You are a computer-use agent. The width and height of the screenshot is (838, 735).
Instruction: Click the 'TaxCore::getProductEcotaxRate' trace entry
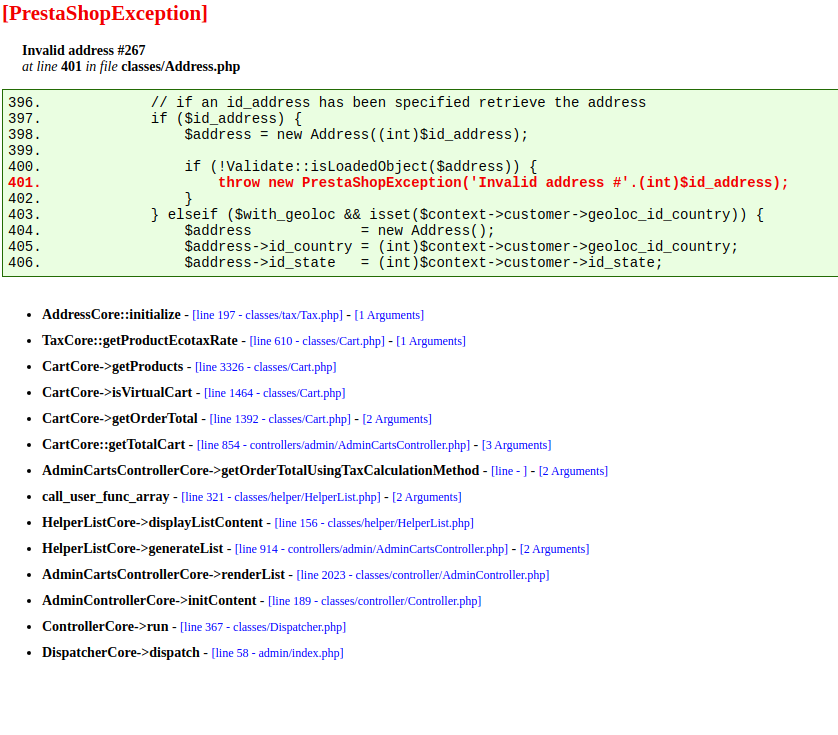coord(140,341)
